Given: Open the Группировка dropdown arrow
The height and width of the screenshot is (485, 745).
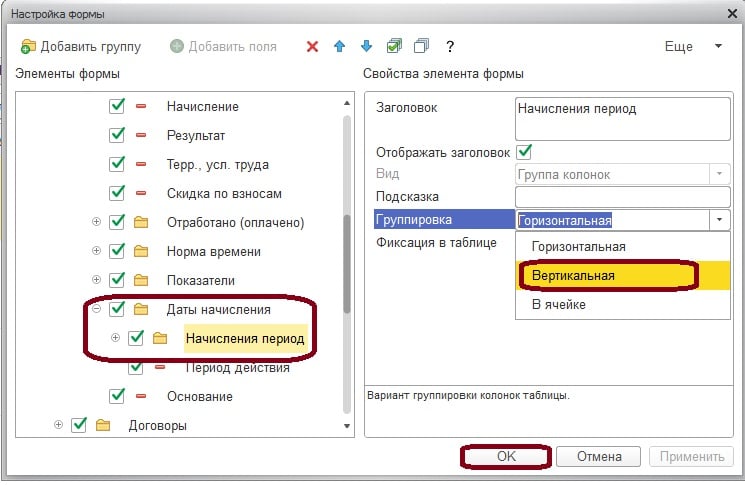Looking at the screenshot, I should click(720, 220).
